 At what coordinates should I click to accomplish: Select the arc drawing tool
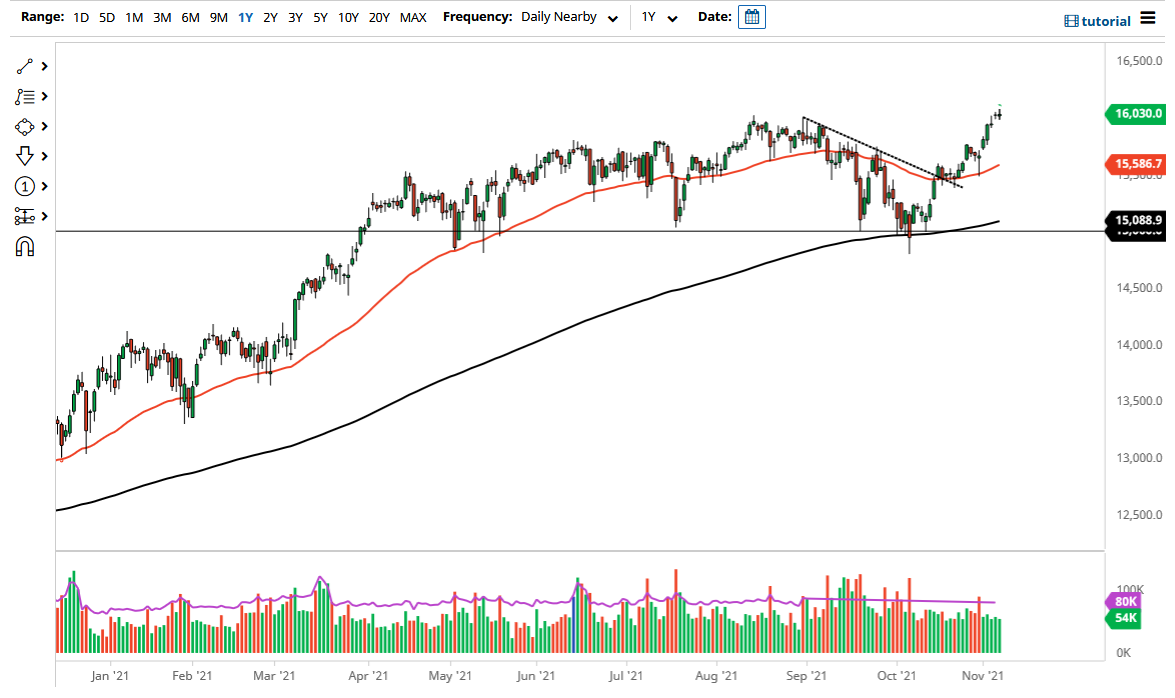click(26, 245)
